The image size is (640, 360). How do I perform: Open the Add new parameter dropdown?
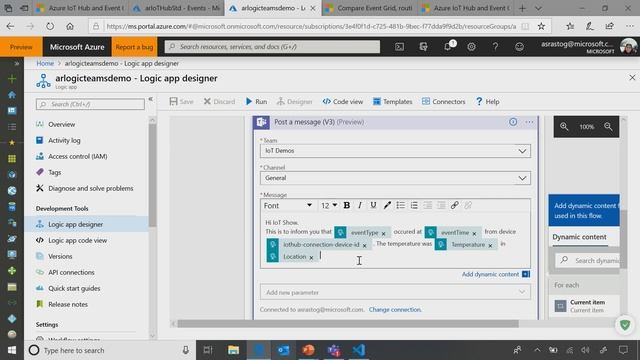tap(395, 292)
